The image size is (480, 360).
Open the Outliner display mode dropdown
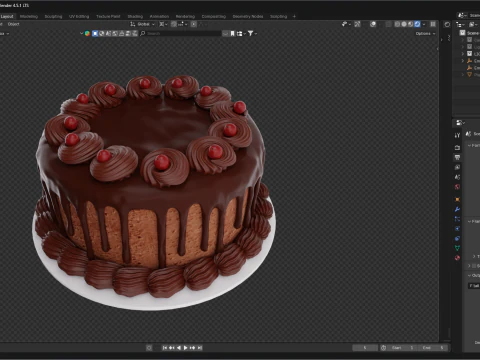click(x=474, y=24)
